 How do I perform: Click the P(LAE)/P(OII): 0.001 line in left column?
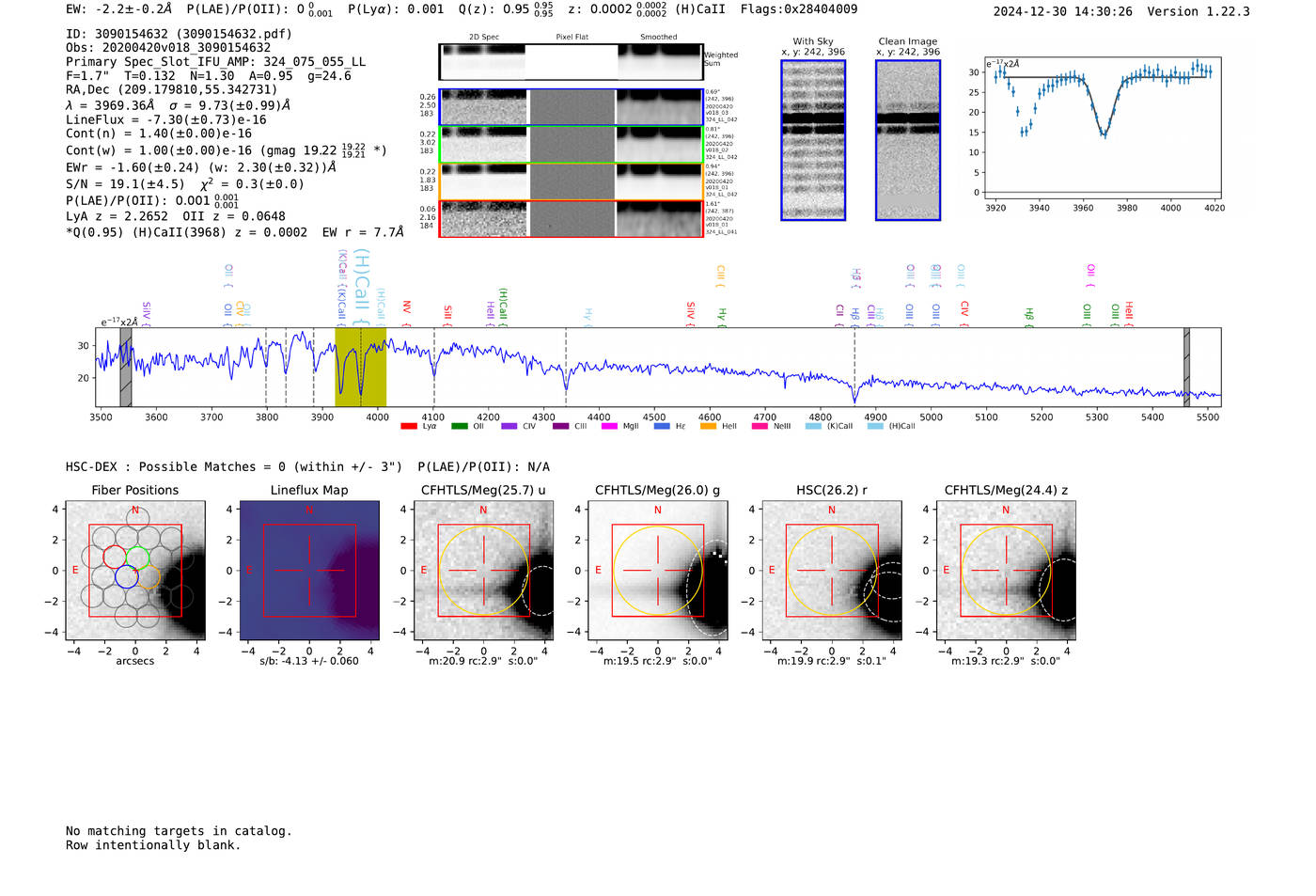(152, 200)
